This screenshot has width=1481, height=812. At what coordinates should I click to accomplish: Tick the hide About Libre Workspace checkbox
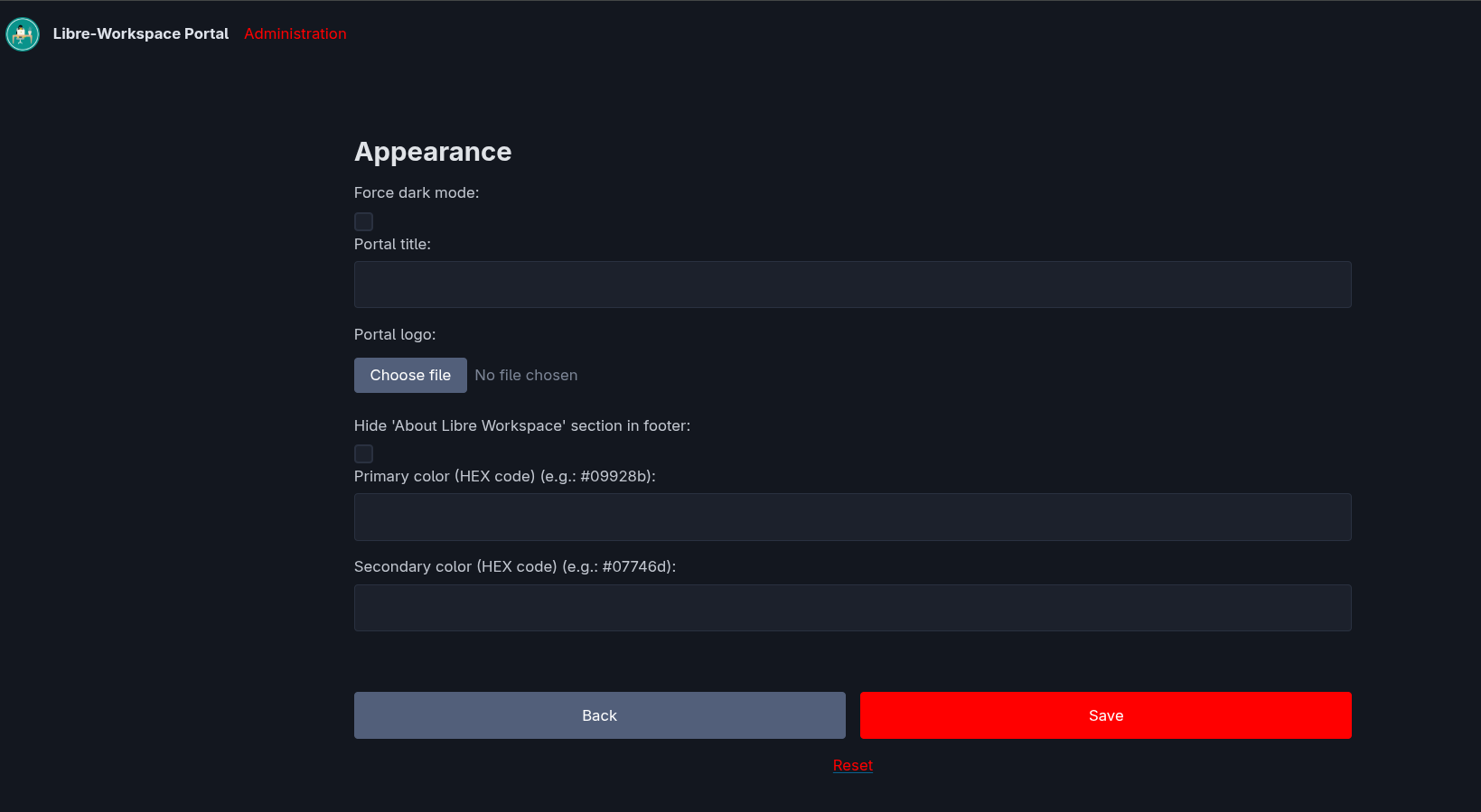[x=363, y=453]
